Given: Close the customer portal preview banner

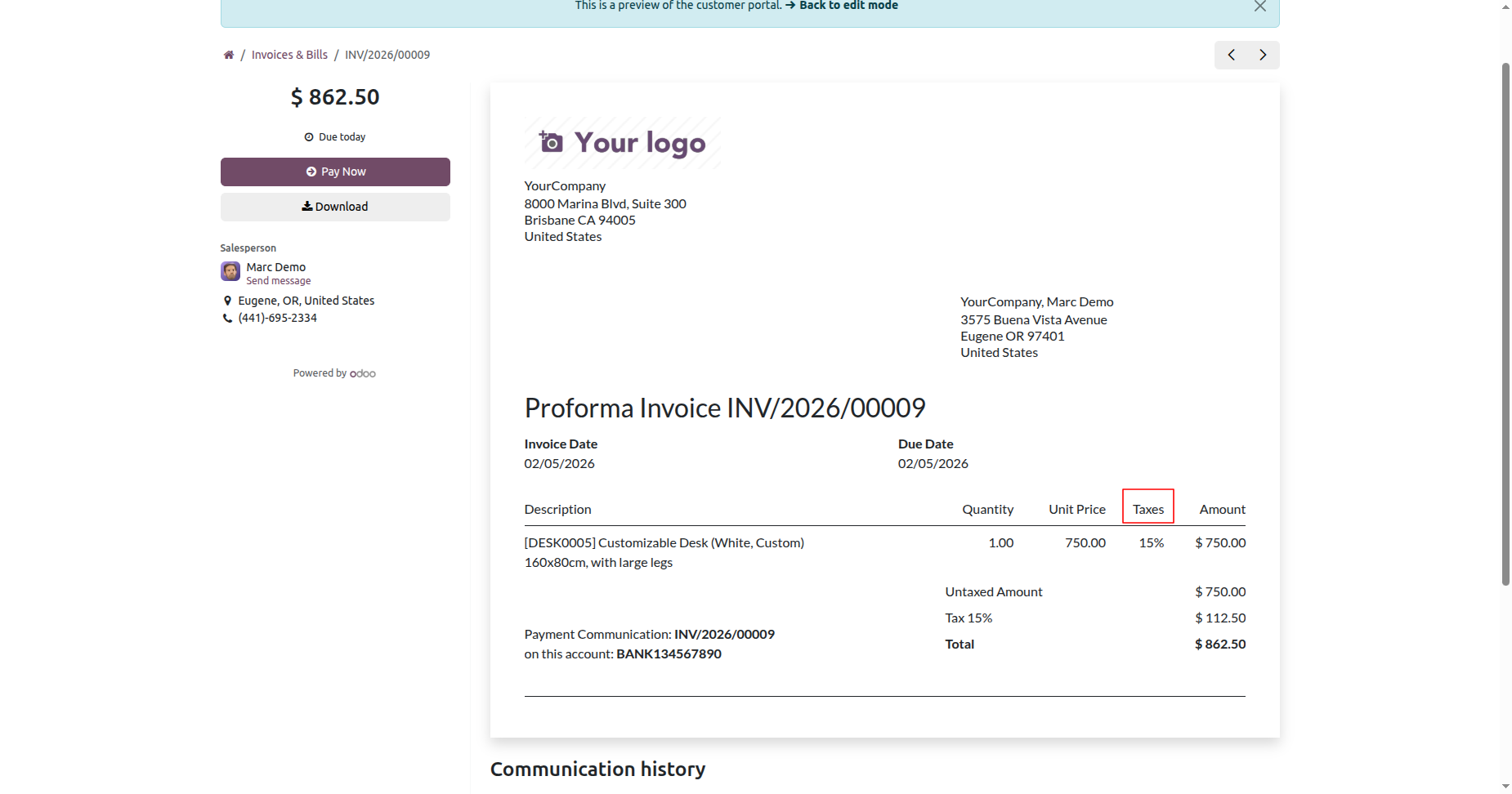Looking at the screenshot, I should coord(1259,7).
